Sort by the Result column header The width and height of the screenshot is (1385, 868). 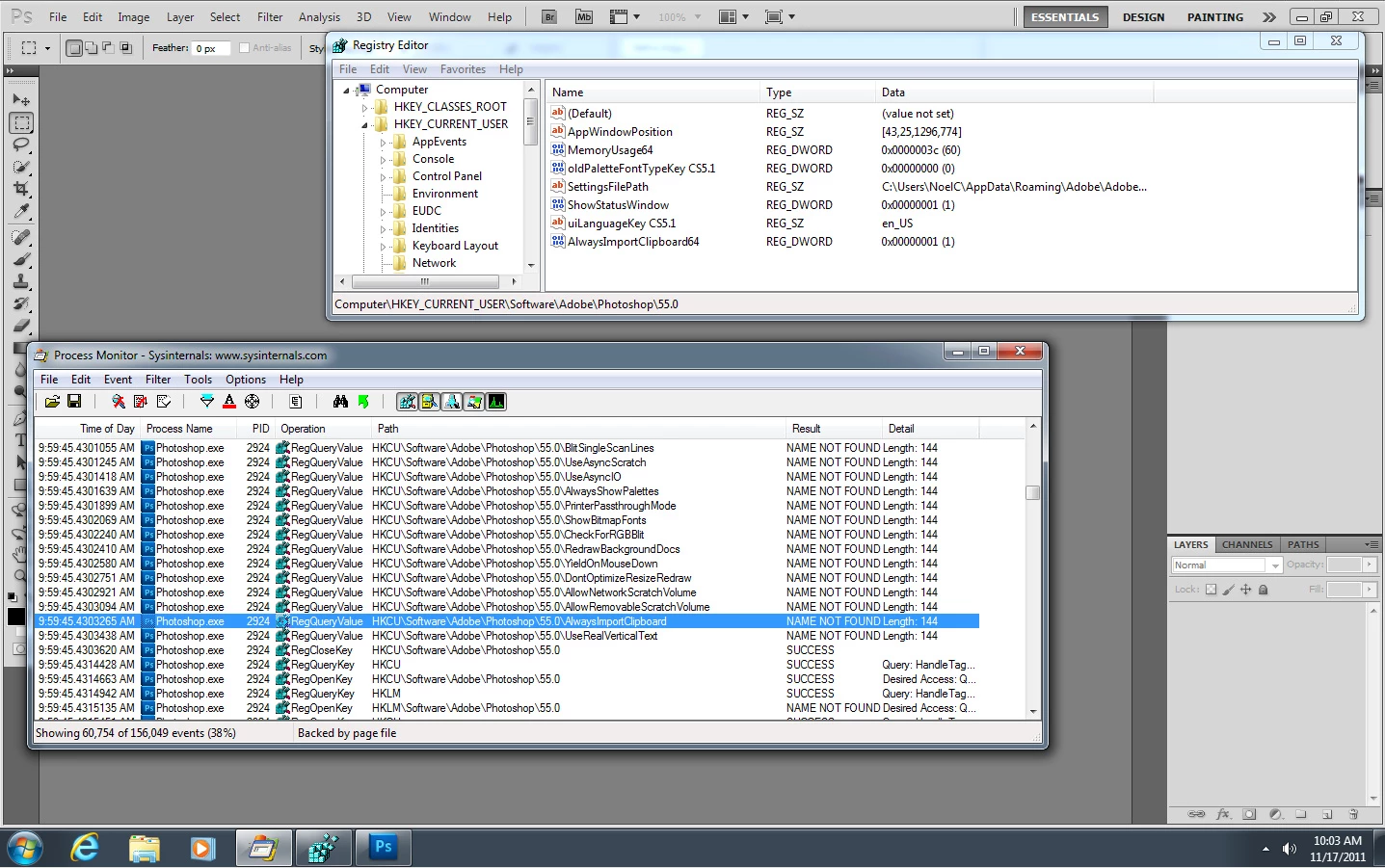(x=835, y=429)
